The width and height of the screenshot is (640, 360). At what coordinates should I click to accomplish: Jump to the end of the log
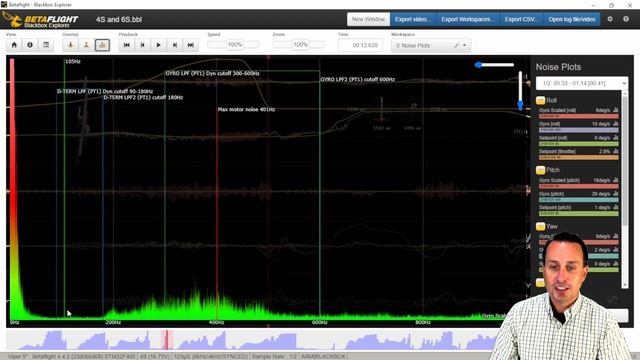click(x=191, y=45)
